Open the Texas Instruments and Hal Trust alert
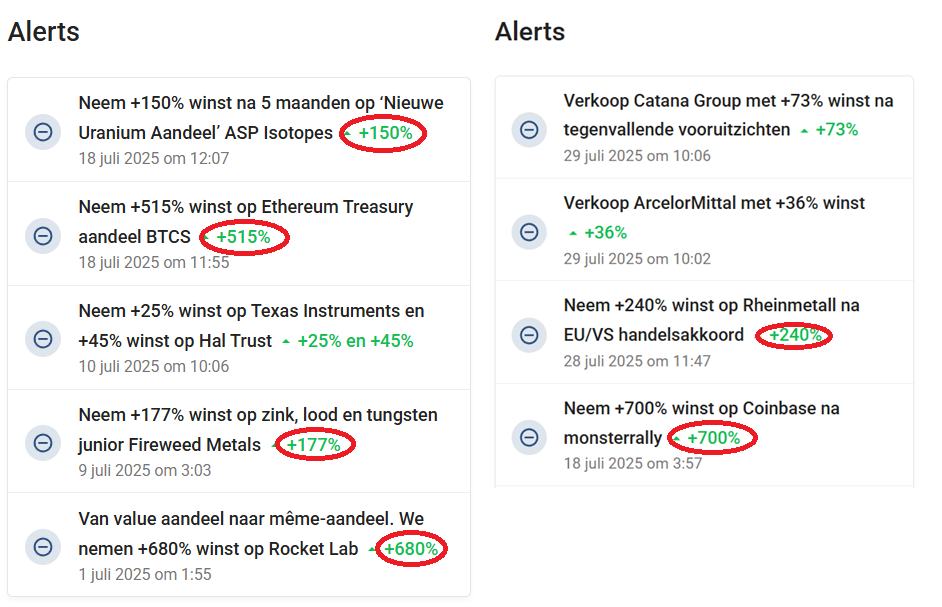The image size is (942, 607). [251, 326]
